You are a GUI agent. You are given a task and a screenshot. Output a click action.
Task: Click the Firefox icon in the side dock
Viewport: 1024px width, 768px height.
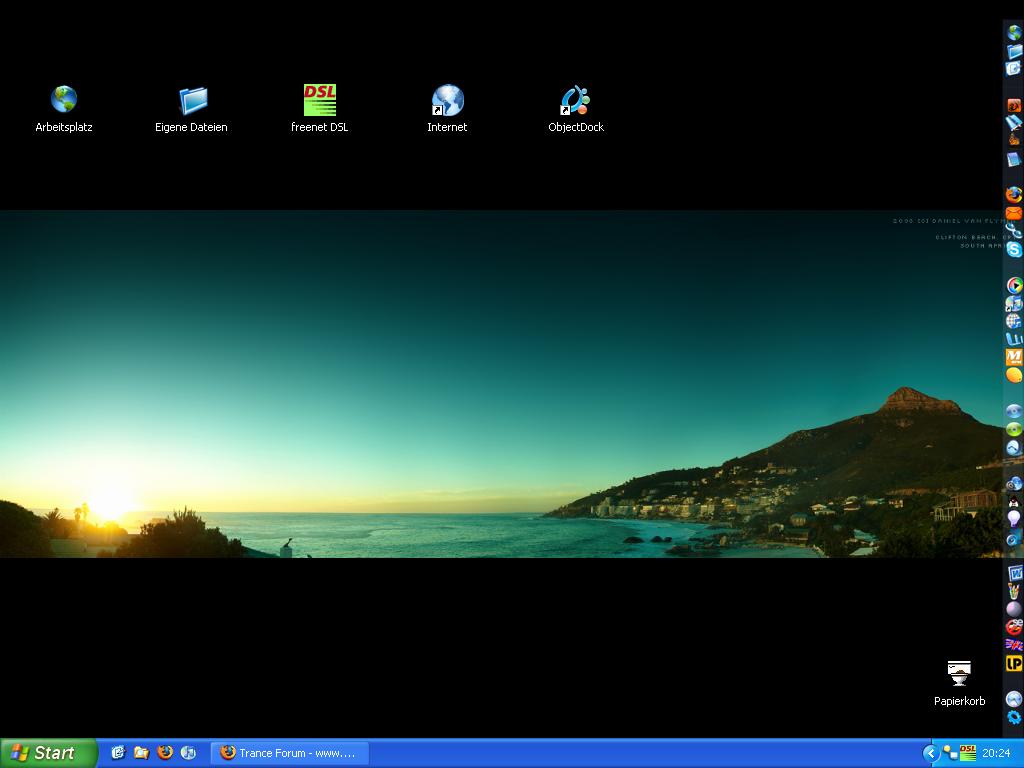click(1014, 195)
